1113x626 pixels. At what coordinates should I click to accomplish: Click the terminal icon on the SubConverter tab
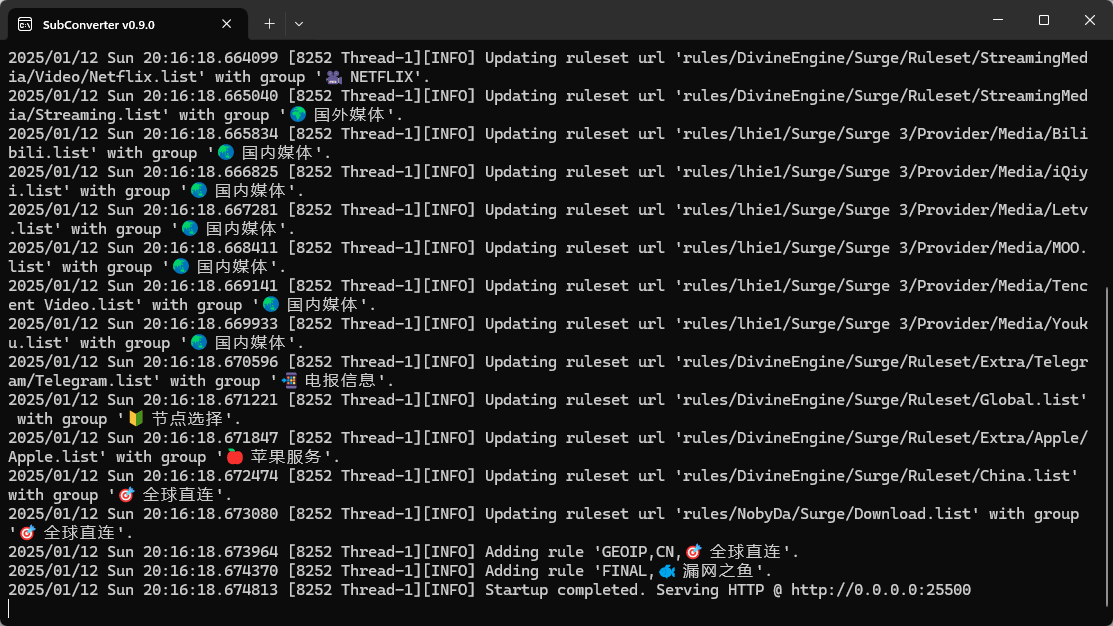coord(25,24)
